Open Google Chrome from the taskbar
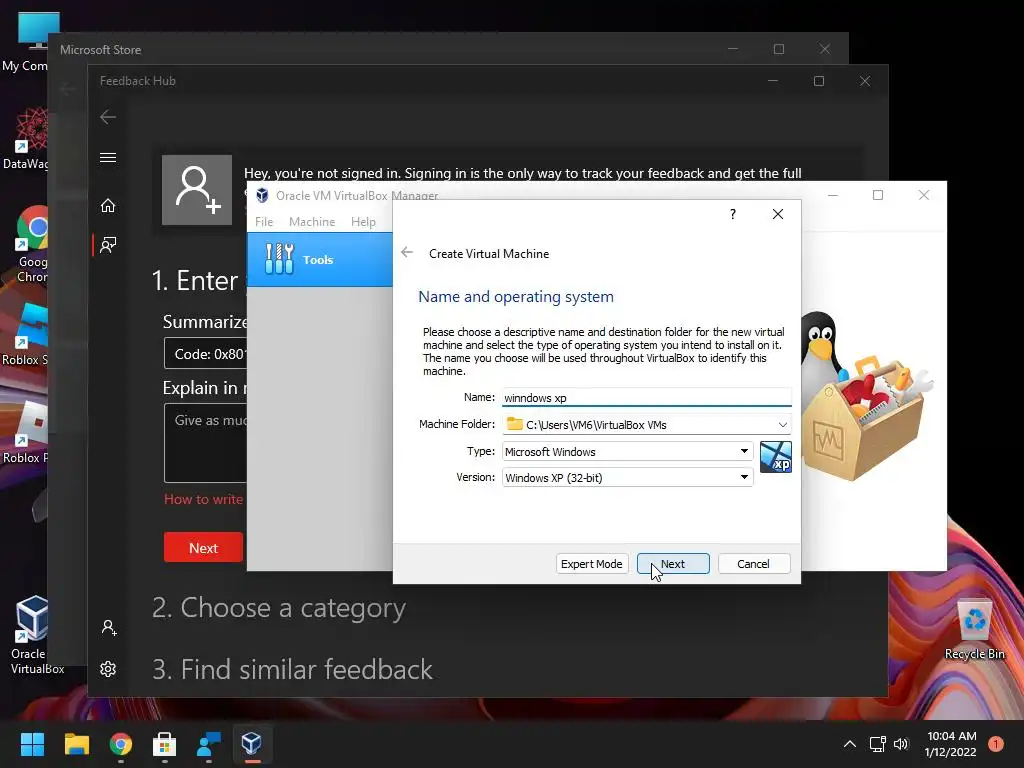1024x768 pixels. [x=121, y=743]
